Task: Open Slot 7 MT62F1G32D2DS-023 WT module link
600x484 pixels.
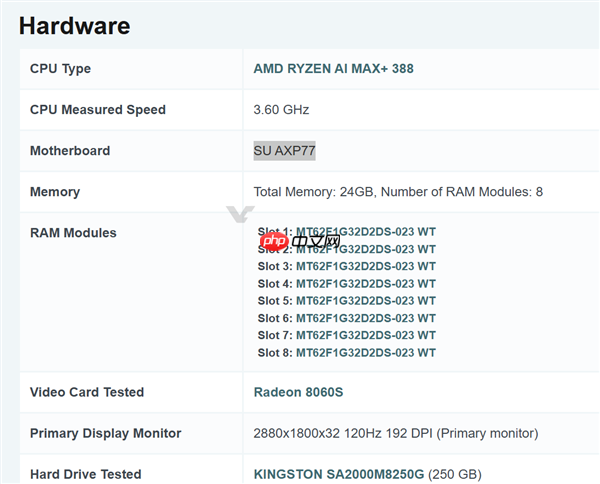Action: 366,336
